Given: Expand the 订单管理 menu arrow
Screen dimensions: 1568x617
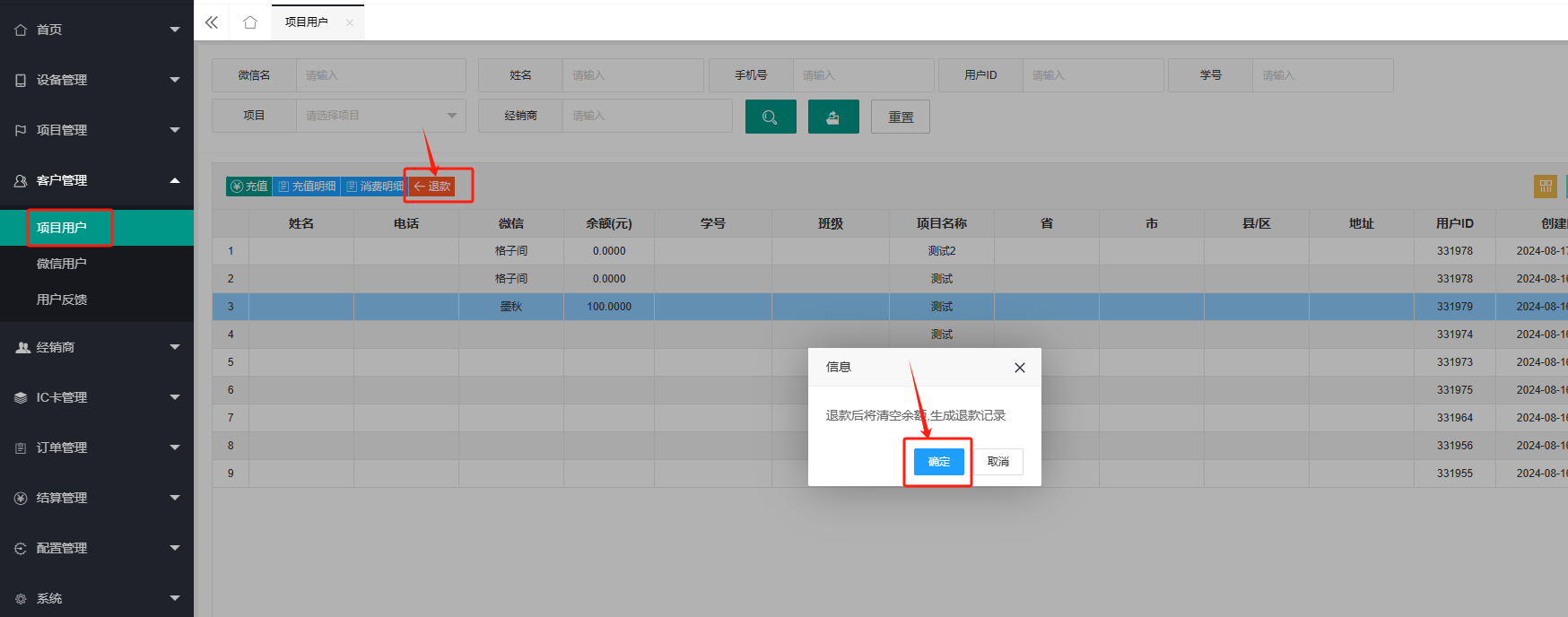Looking at the screenshot, I should point(175,448).
